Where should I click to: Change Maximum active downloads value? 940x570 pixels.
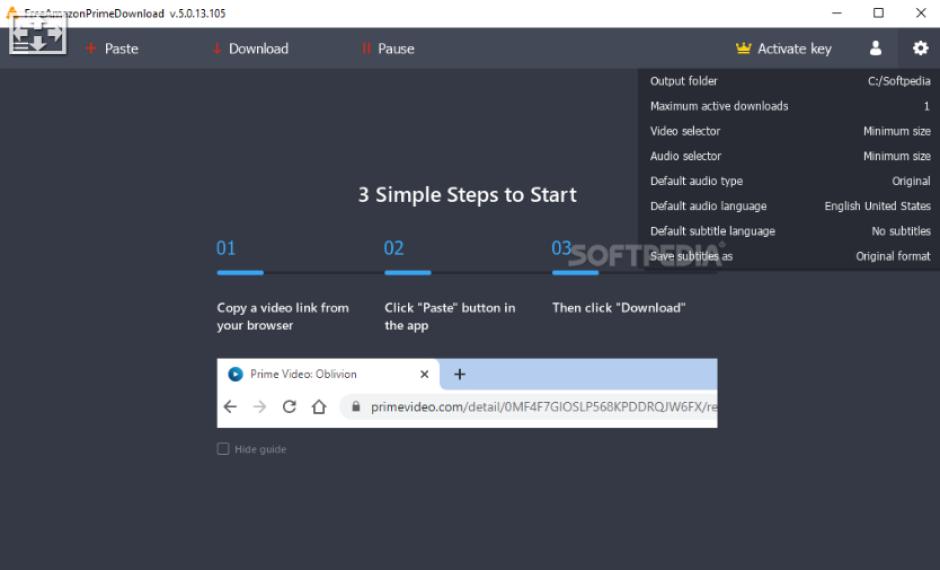(790, 106)
